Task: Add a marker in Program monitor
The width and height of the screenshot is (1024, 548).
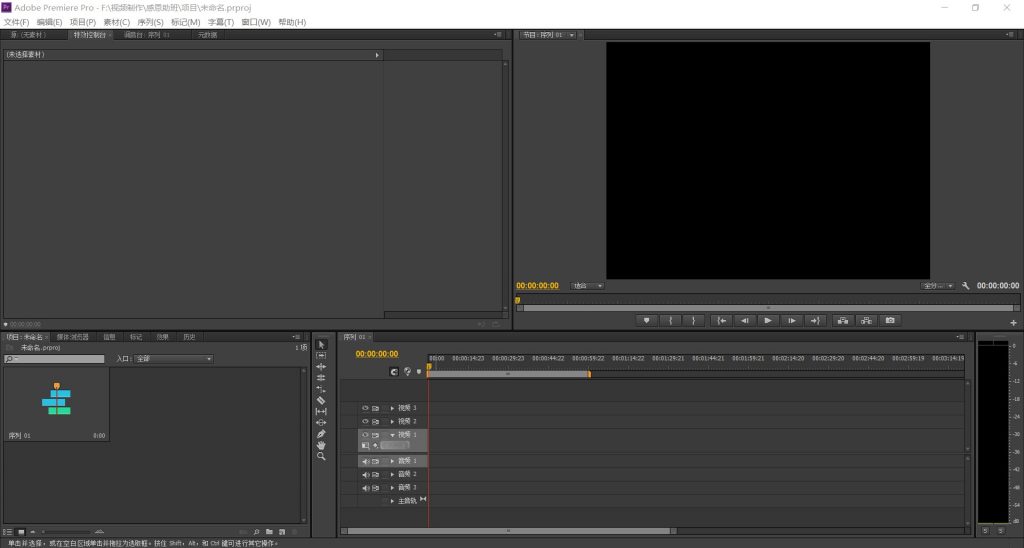Action: coord(647,321)
